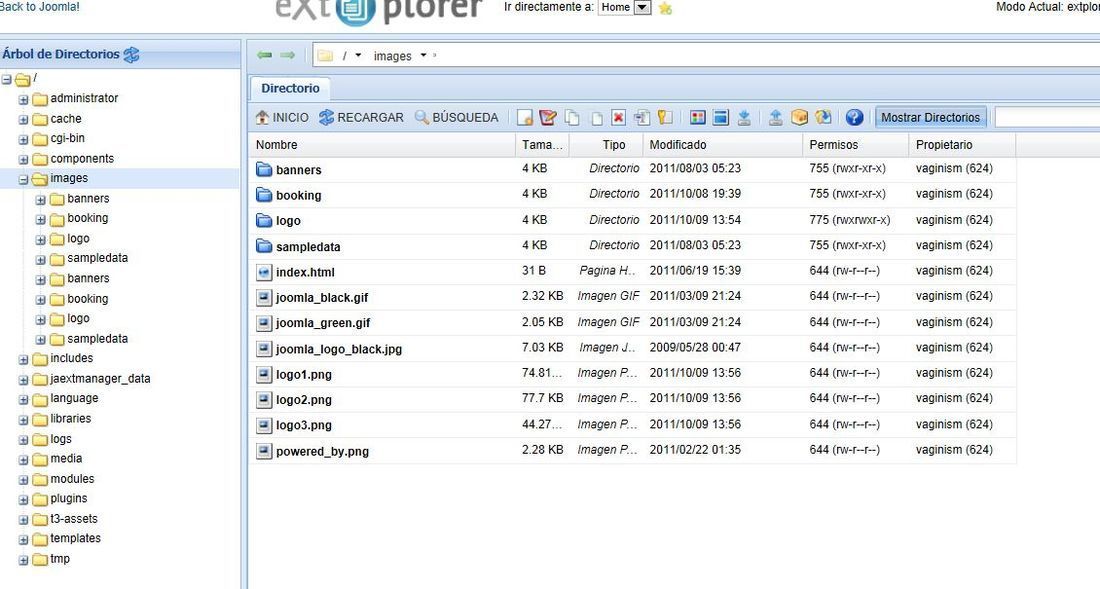Sort by the Propietario column header

[962, 144]
